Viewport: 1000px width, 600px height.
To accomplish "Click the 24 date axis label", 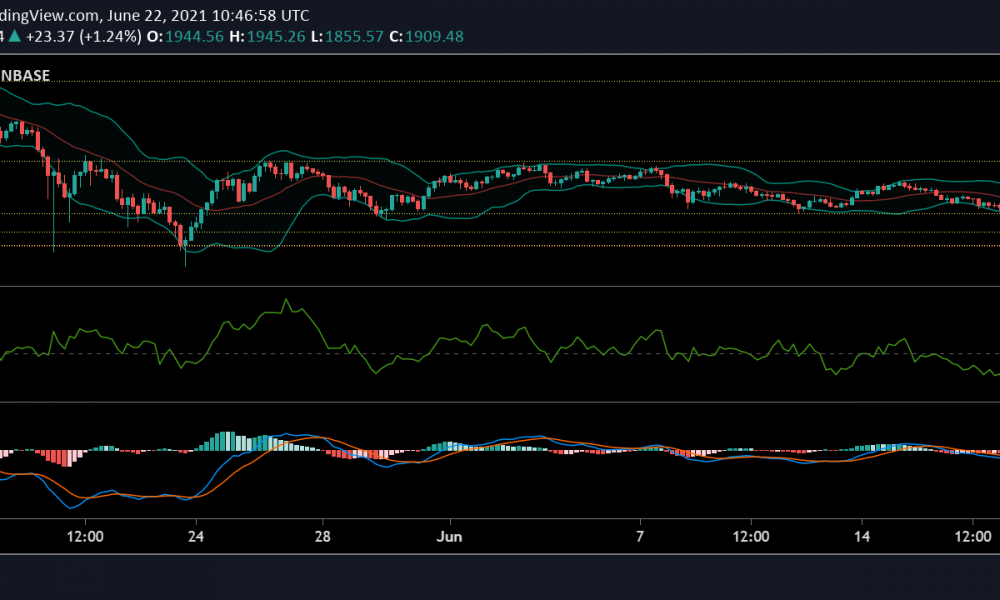I will click(196, 536).
